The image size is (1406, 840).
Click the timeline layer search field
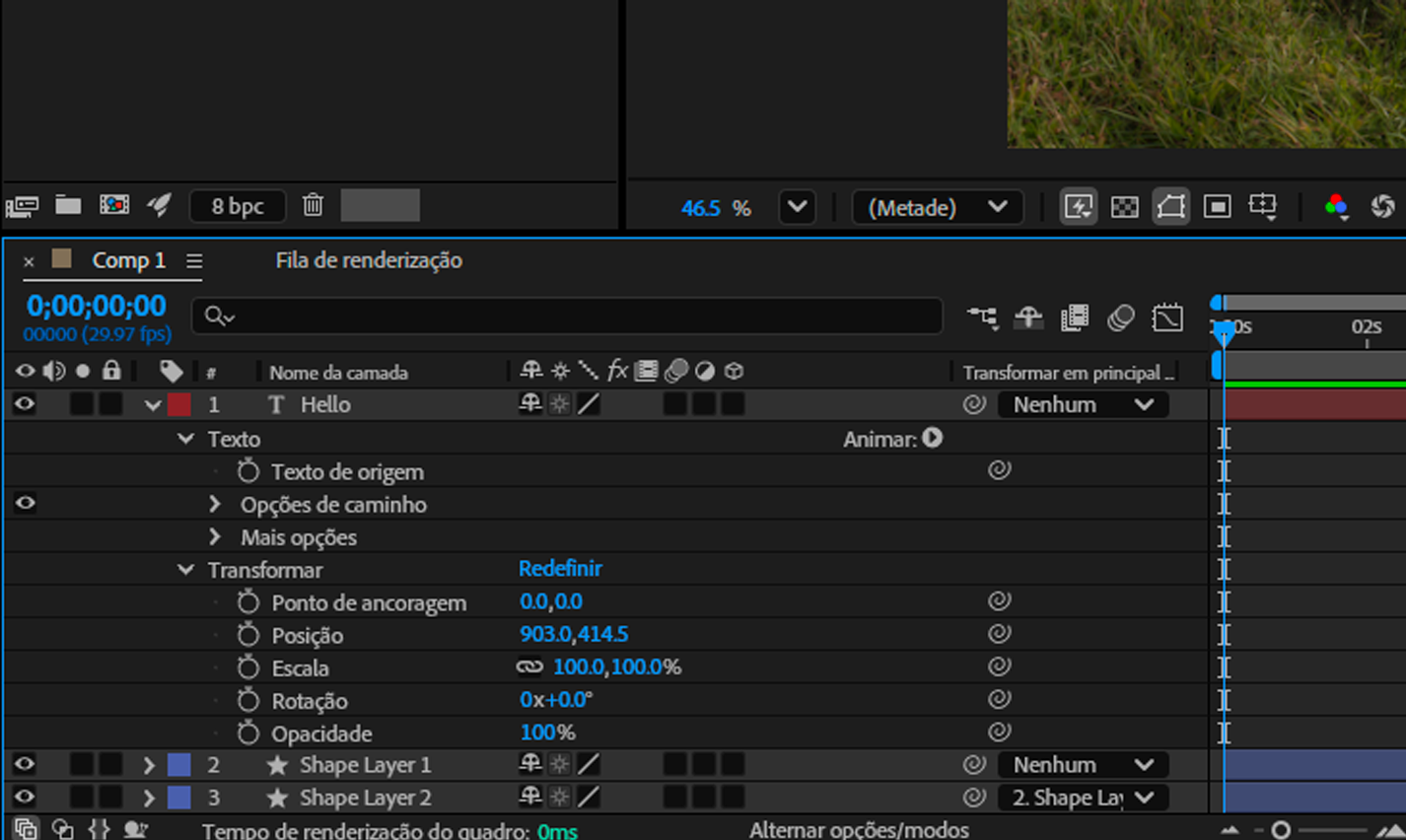[x=567, y=316]
